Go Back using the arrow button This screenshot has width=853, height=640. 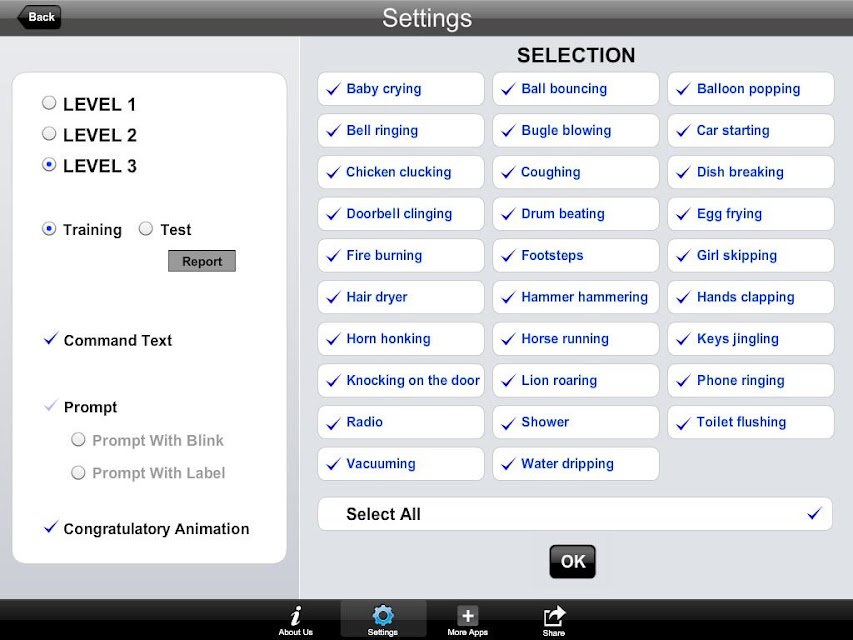39,17
